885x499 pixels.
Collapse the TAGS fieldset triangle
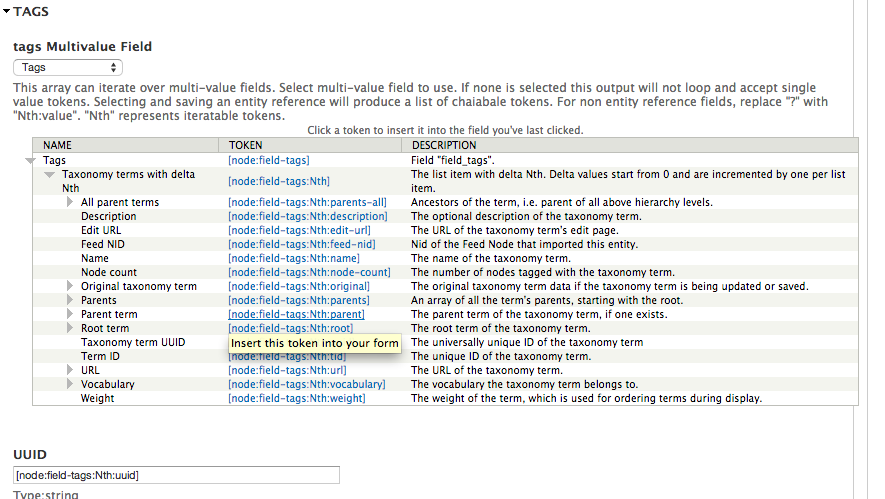(x=6, y=11)
